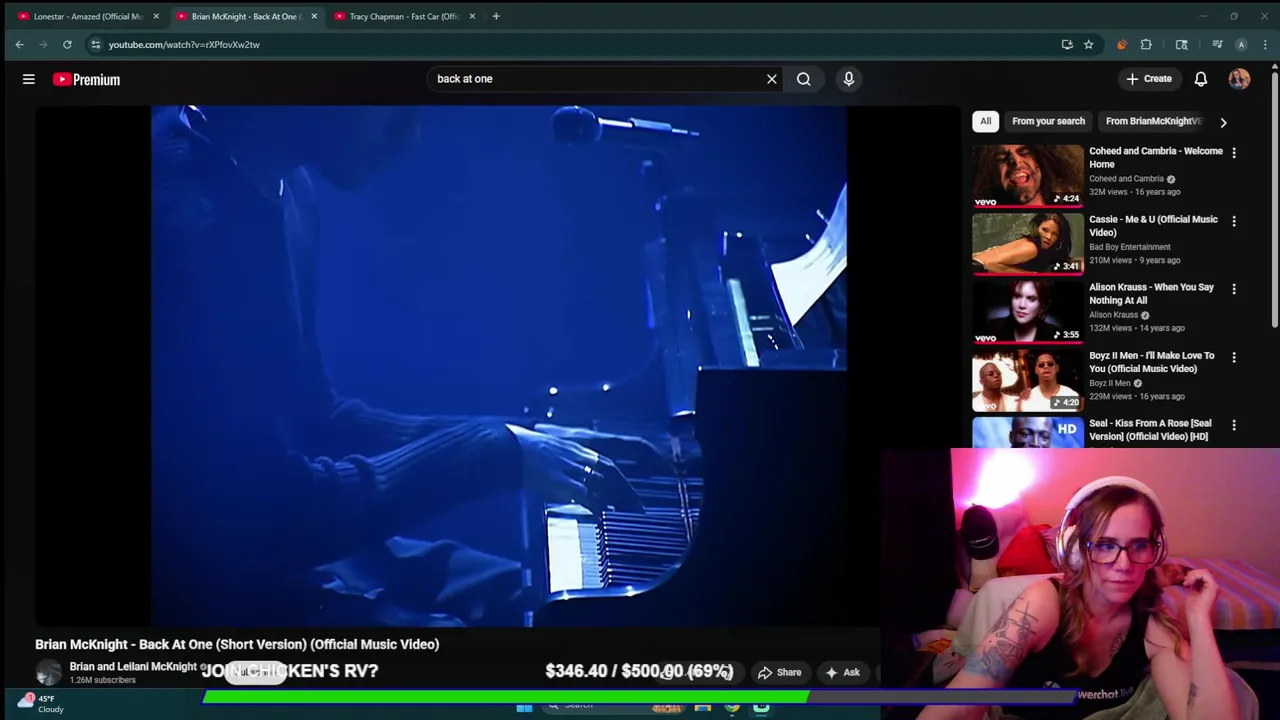1280x720 pixels.
Task: Open the Chrome profile A avatar
Action: (1241, 44)
